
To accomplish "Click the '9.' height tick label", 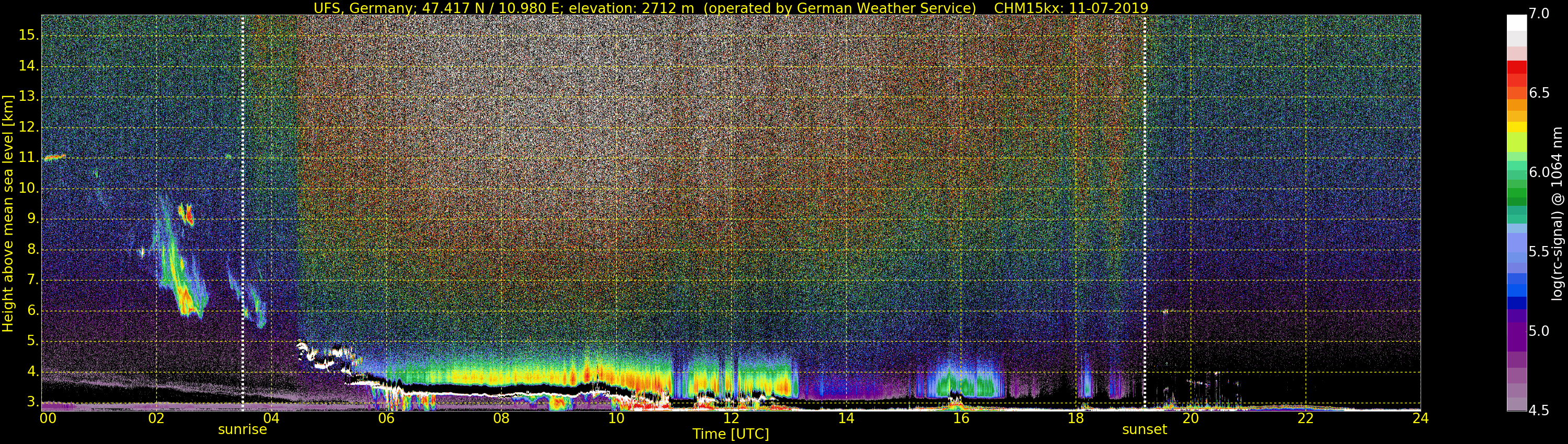I will pos(33,218).
